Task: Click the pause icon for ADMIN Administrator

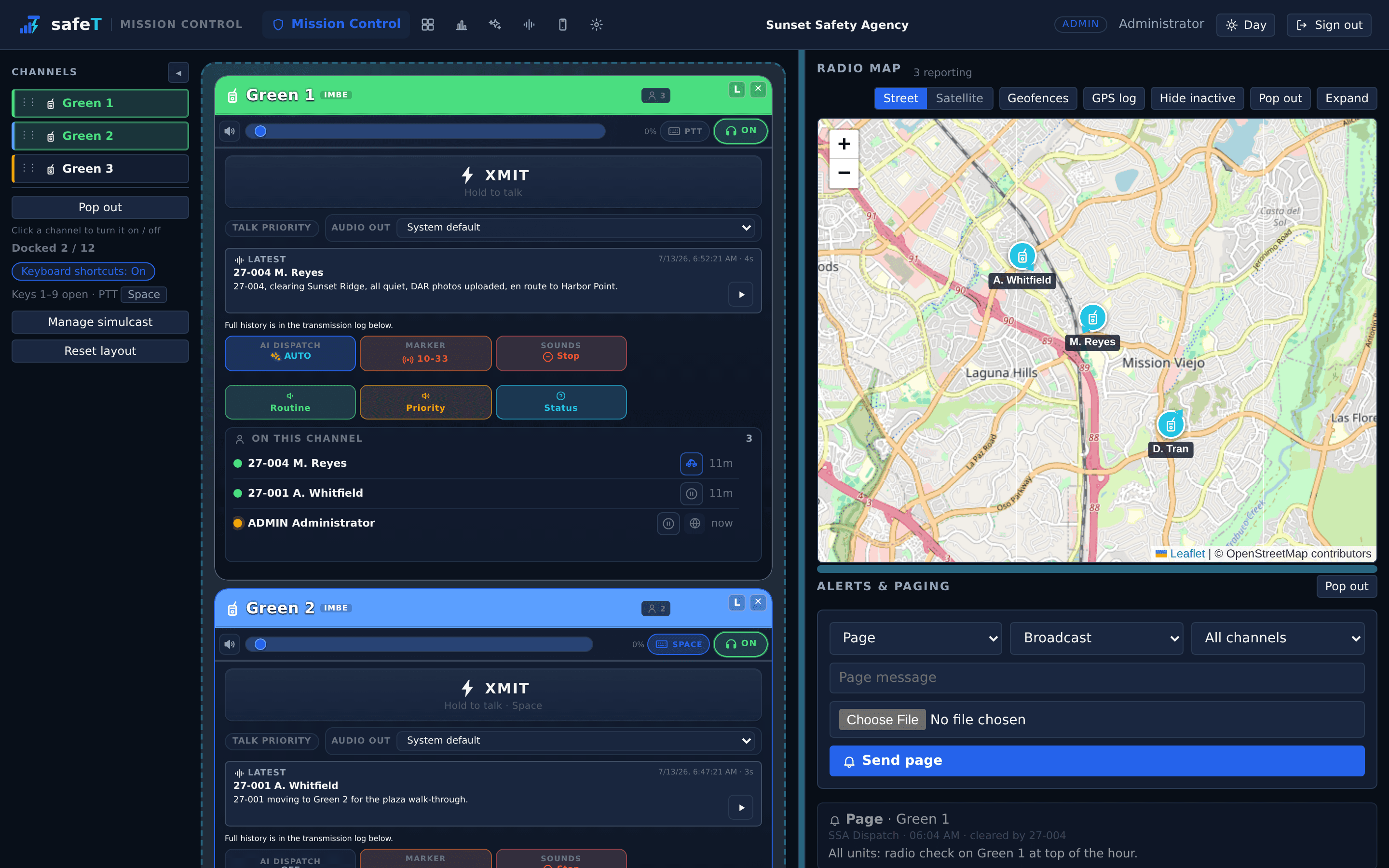Action: (x=668, y=524)
